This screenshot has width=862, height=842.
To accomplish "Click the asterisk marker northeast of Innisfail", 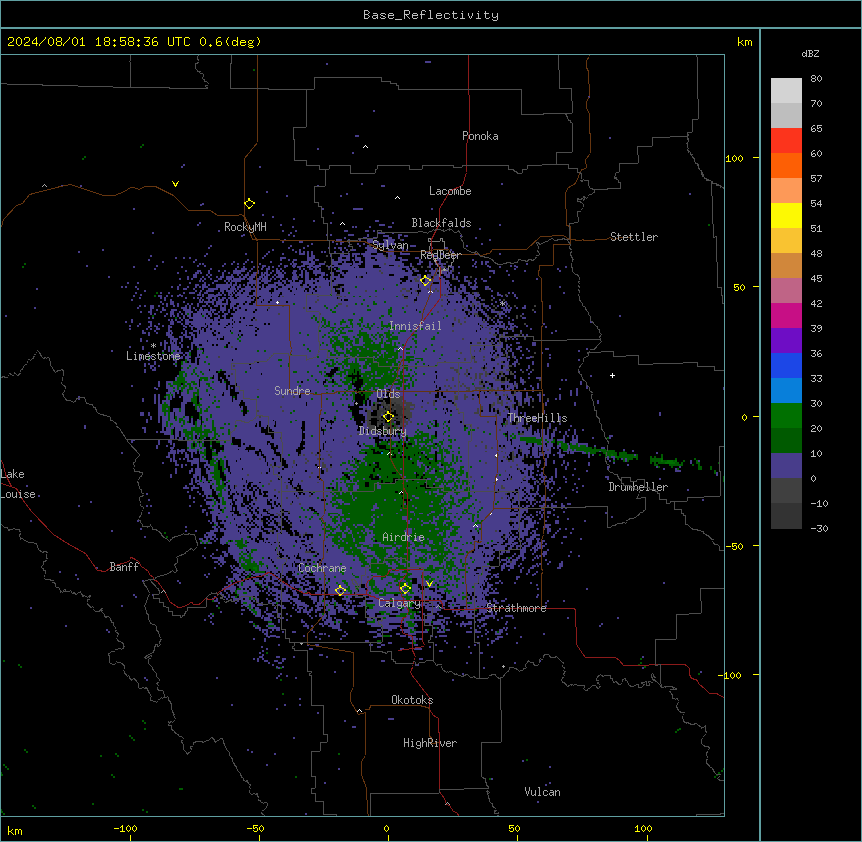I will tap(502, 303).
